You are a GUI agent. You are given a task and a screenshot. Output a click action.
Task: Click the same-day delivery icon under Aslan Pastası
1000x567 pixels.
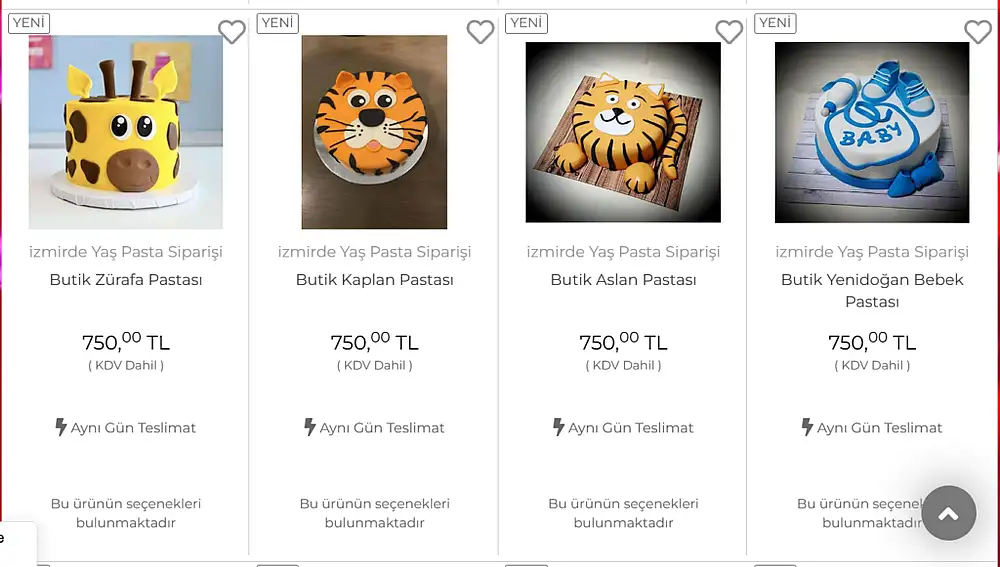coord(559,427)
